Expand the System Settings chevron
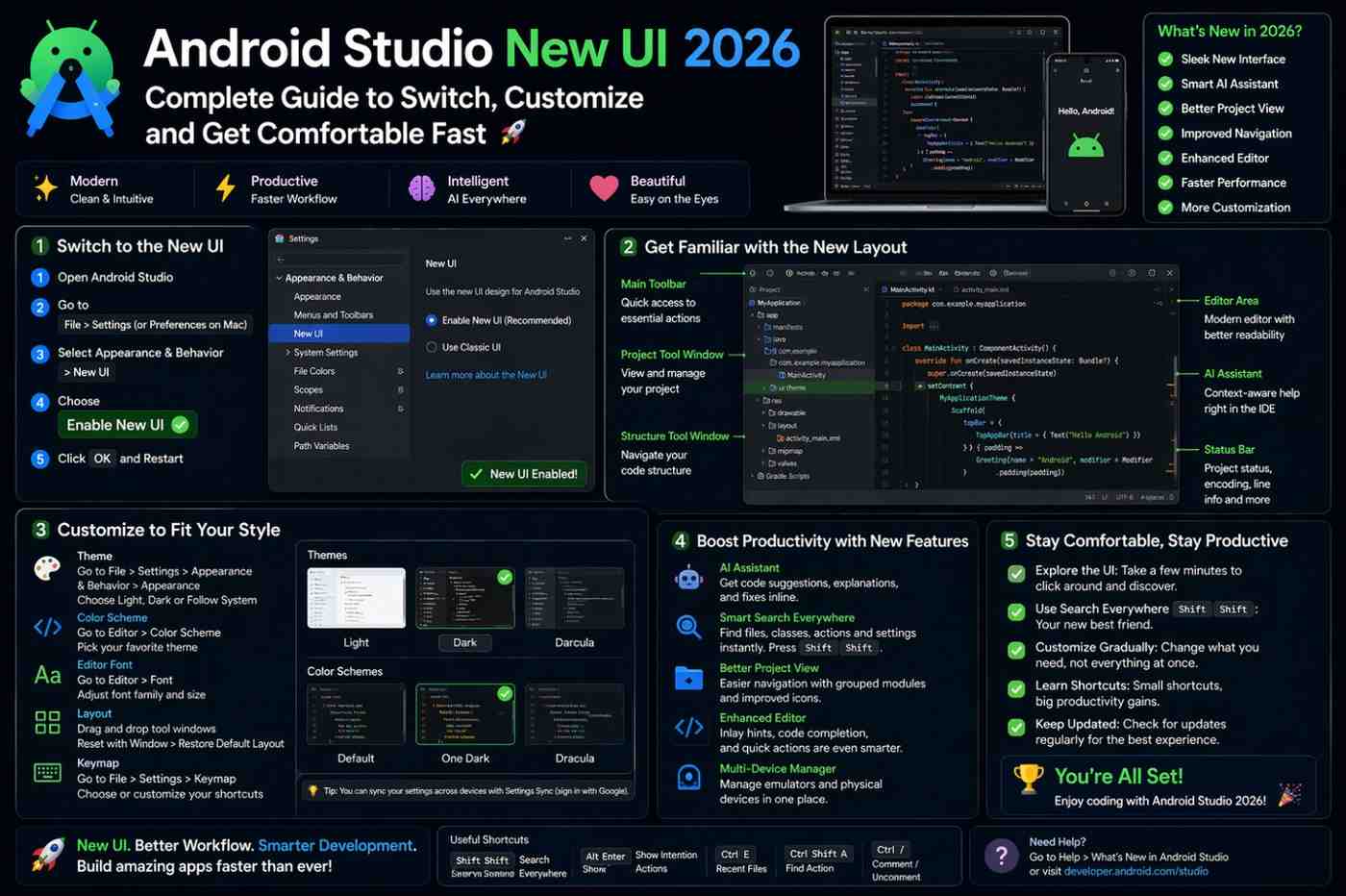The image size is (1346, 896). (287, 353)
